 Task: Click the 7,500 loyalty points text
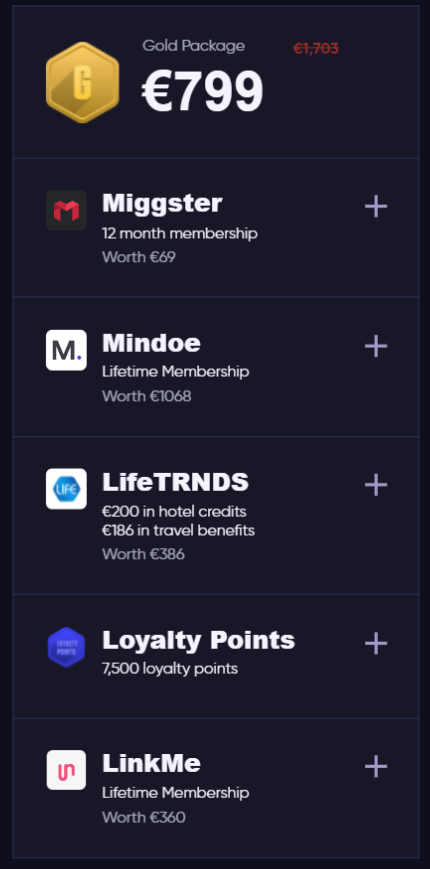(170, 669)
